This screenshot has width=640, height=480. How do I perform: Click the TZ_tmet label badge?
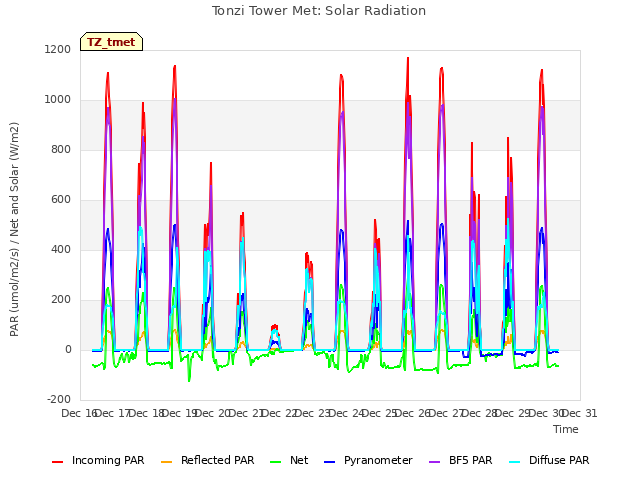pyautogui.click(x=111, y=42)
